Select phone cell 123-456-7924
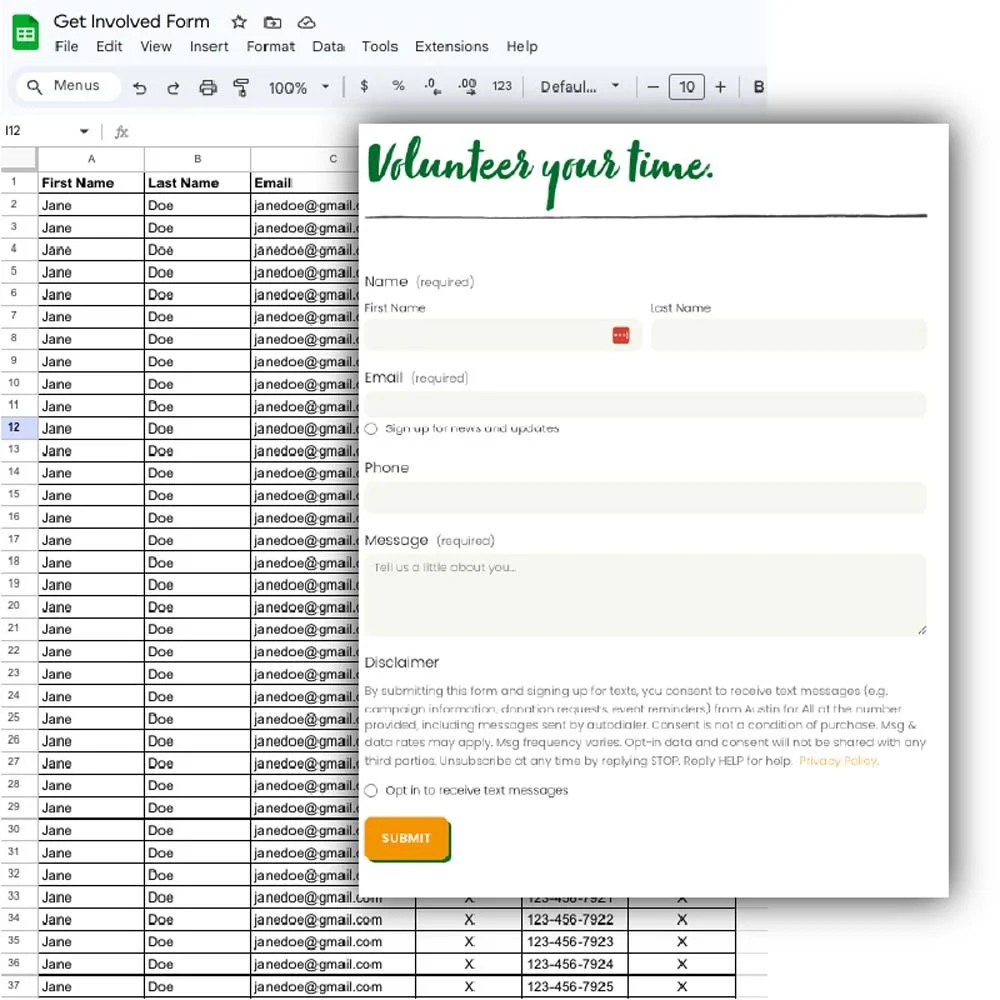Screen dimensions: 1000x1000 coord(575,964)
